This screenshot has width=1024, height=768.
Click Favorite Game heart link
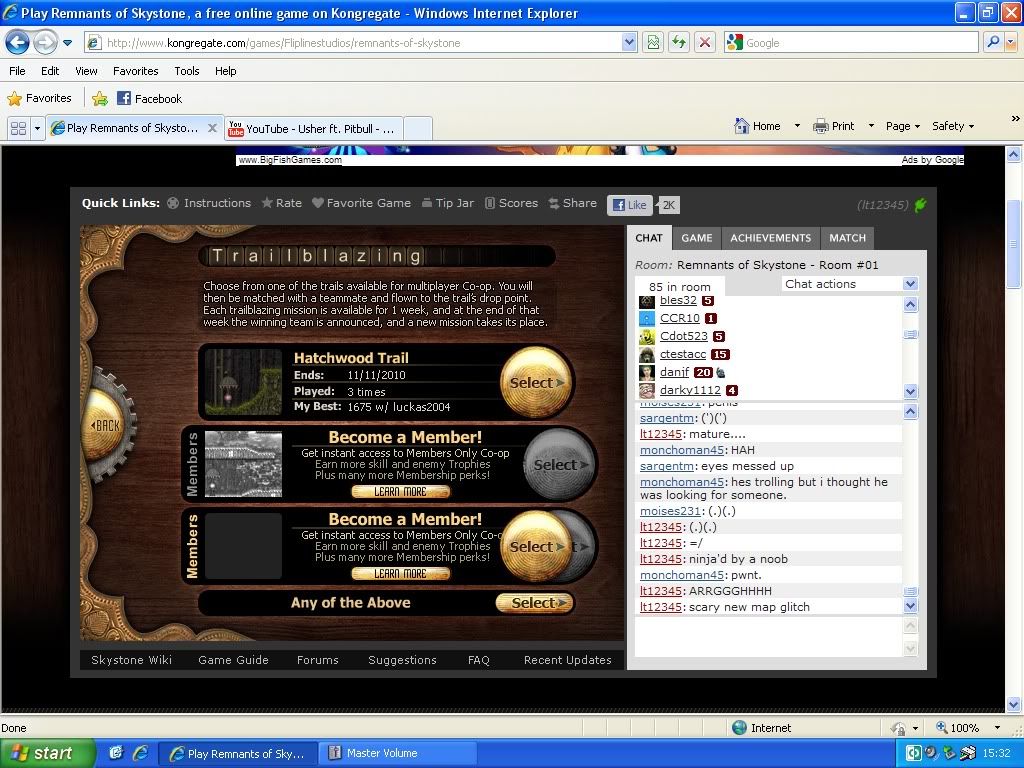point(361,203)
